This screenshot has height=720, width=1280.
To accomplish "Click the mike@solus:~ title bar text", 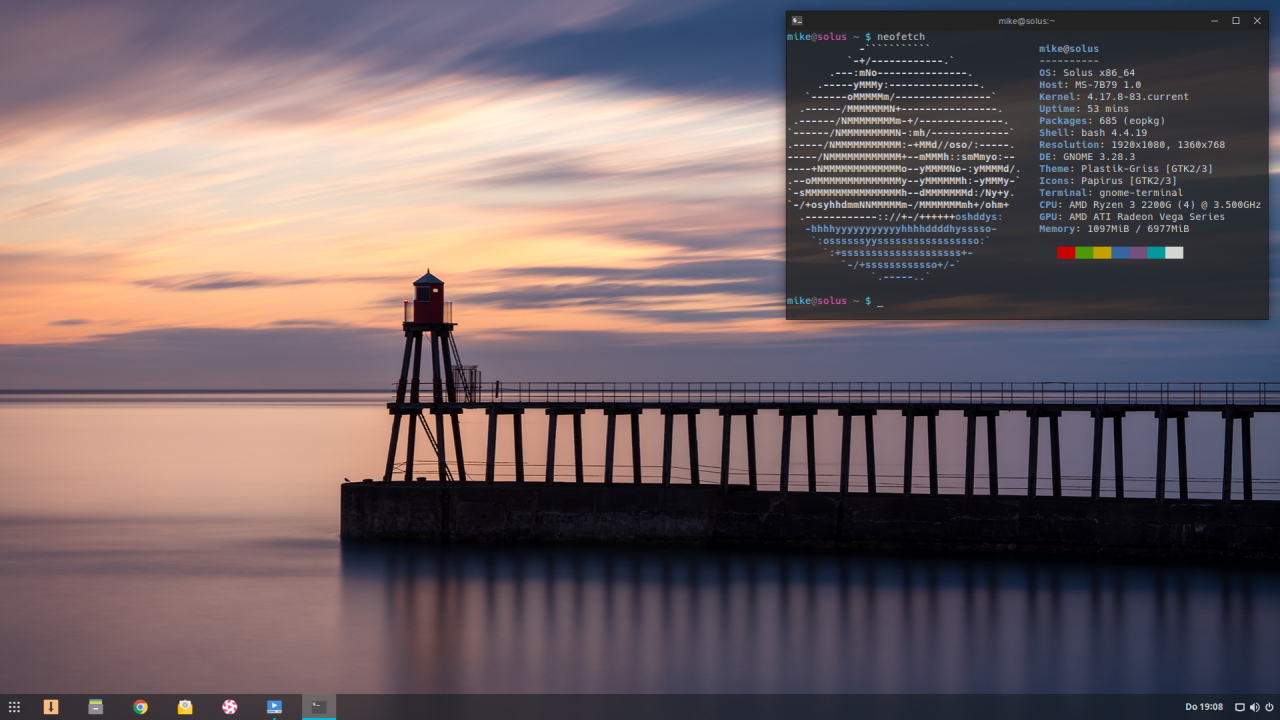I will (x=1026, y=21).
